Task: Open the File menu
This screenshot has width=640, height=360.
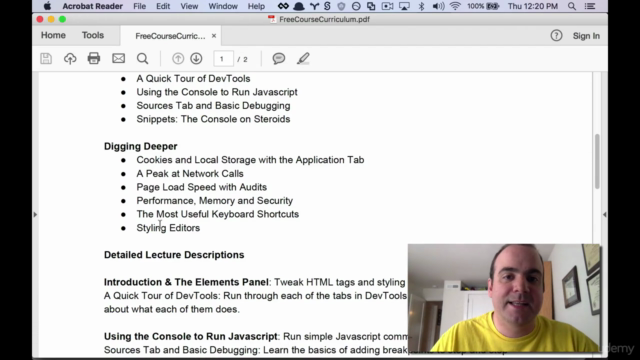Action: click(x=140, y=6)
